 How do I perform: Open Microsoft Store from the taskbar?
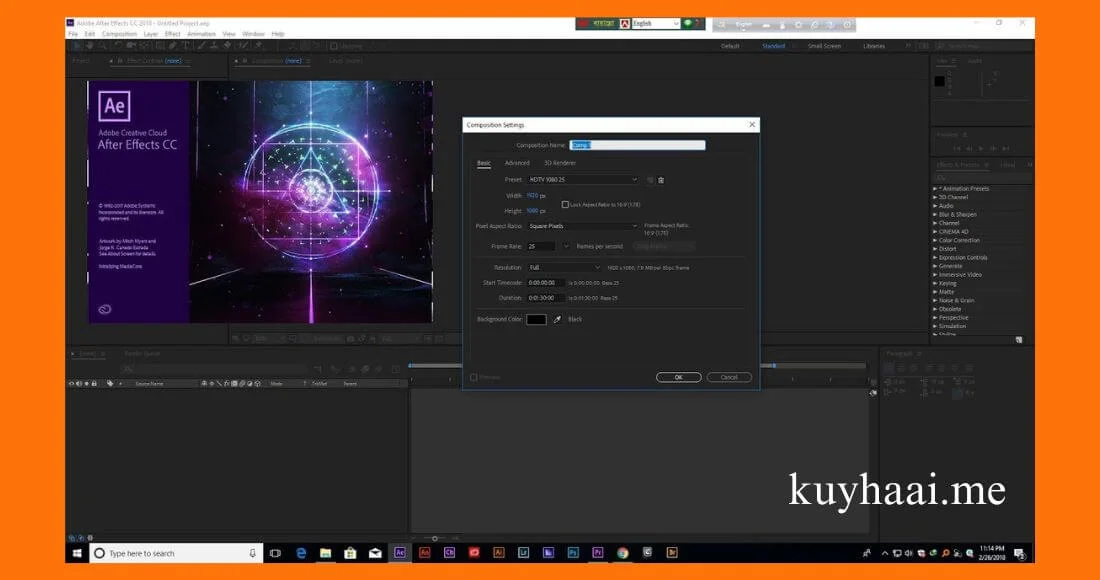[x=350, y=553]
